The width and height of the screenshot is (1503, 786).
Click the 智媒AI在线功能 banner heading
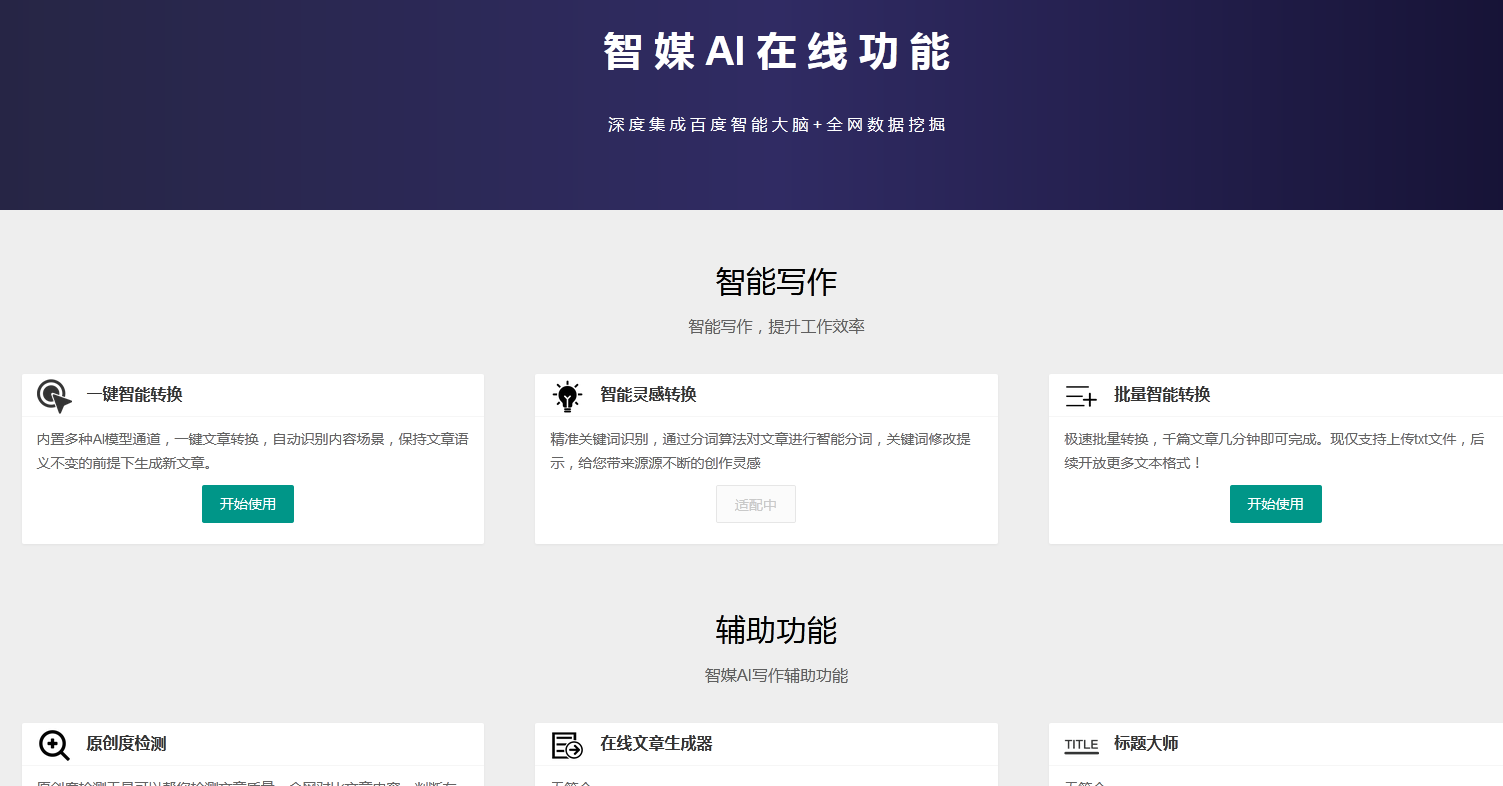776,52
